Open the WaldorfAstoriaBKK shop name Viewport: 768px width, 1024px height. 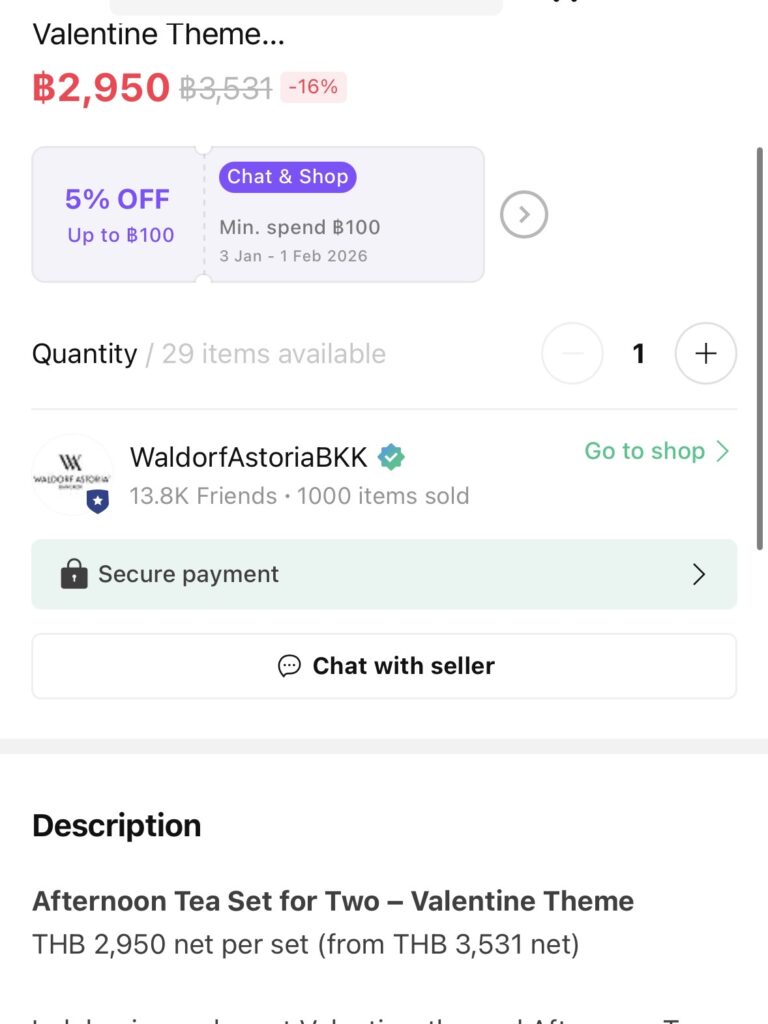(x=248, y=458)
